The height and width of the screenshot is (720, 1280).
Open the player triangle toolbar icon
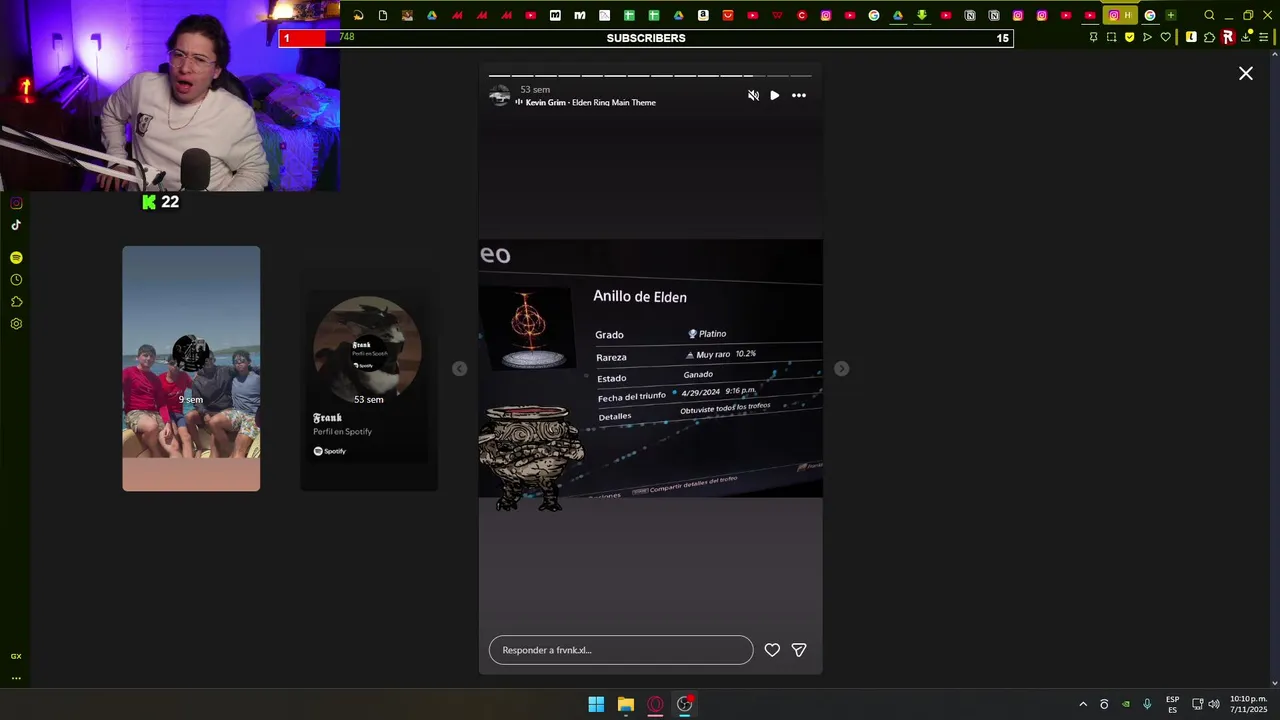(x=1147, y=37)
